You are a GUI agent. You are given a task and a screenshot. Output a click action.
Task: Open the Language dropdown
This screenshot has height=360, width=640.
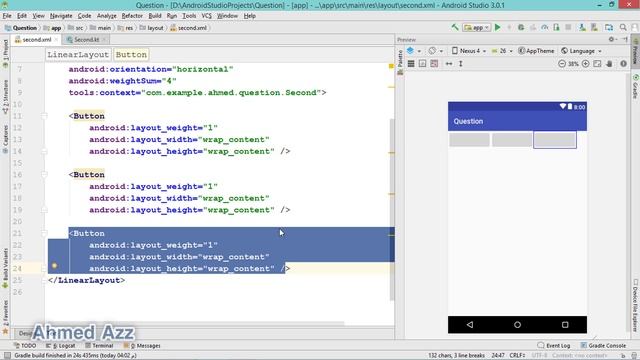(581, 51)
